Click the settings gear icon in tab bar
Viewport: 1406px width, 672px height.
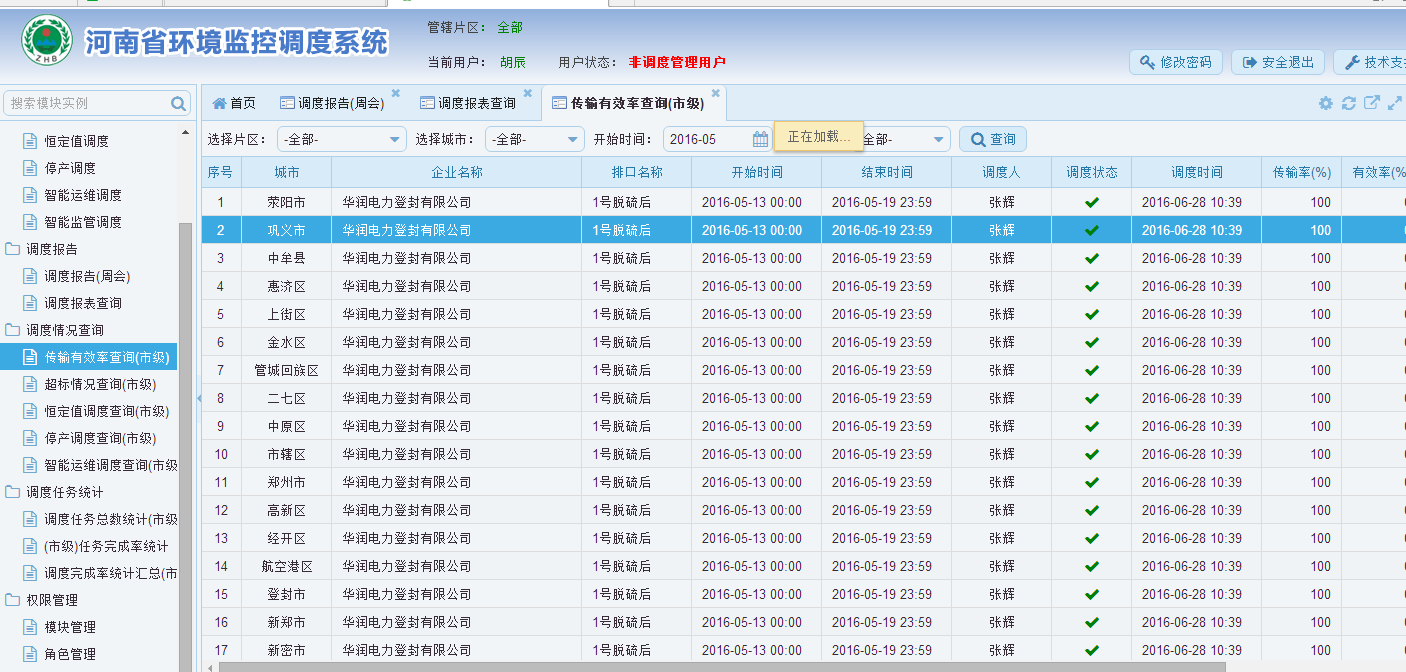1326,103
